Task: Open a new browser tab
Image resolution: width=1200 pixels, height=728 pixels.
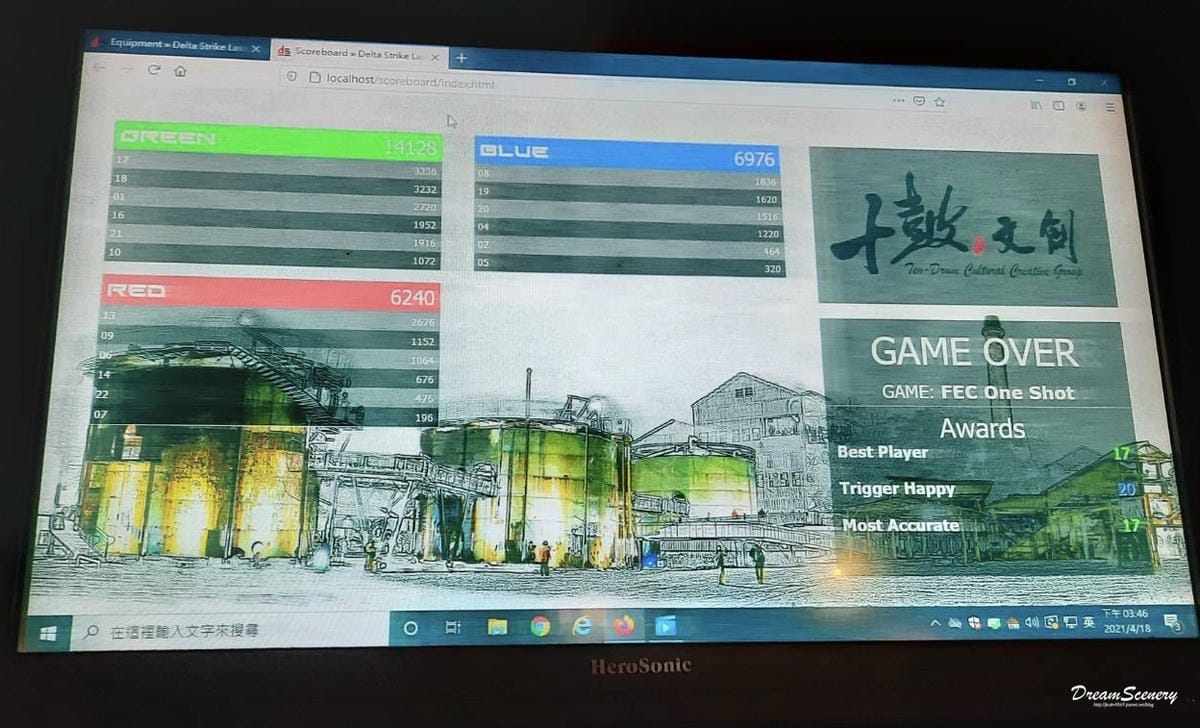Action: click(x=461, y=58)
